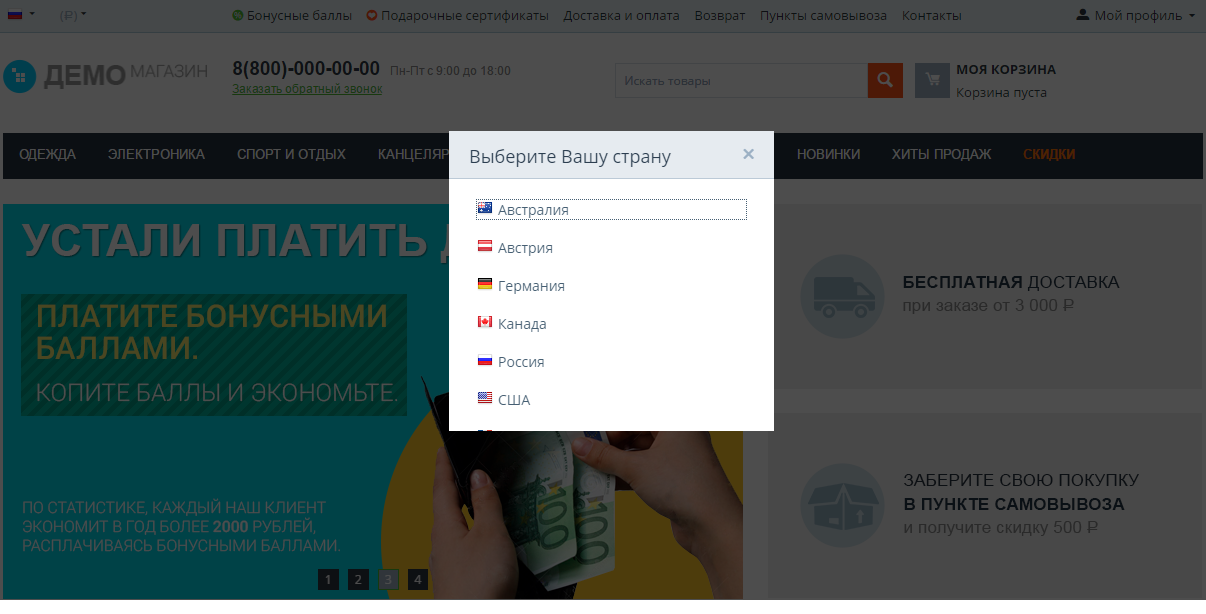This screenshot has height=614, width=1206.
Task: Open the ЭЛЕКТРОНИКА category menu
Action: [x=156, y=154]
